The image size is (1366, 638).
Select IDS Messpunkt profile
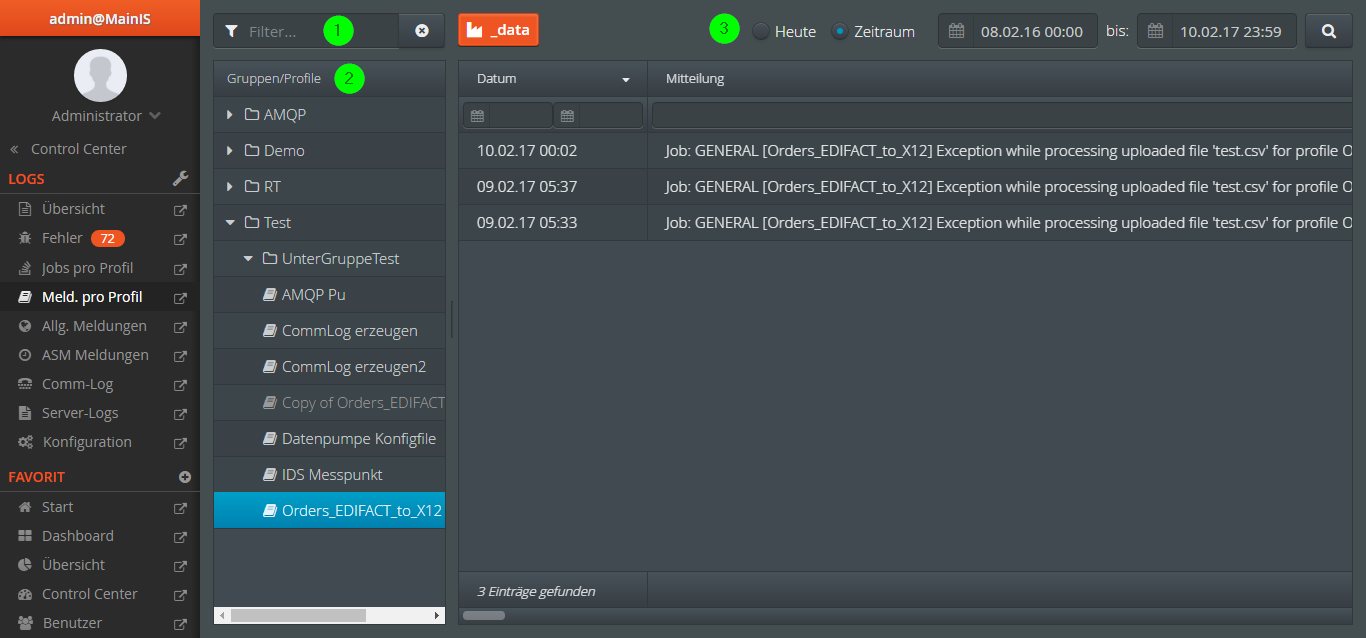(330, 475)
